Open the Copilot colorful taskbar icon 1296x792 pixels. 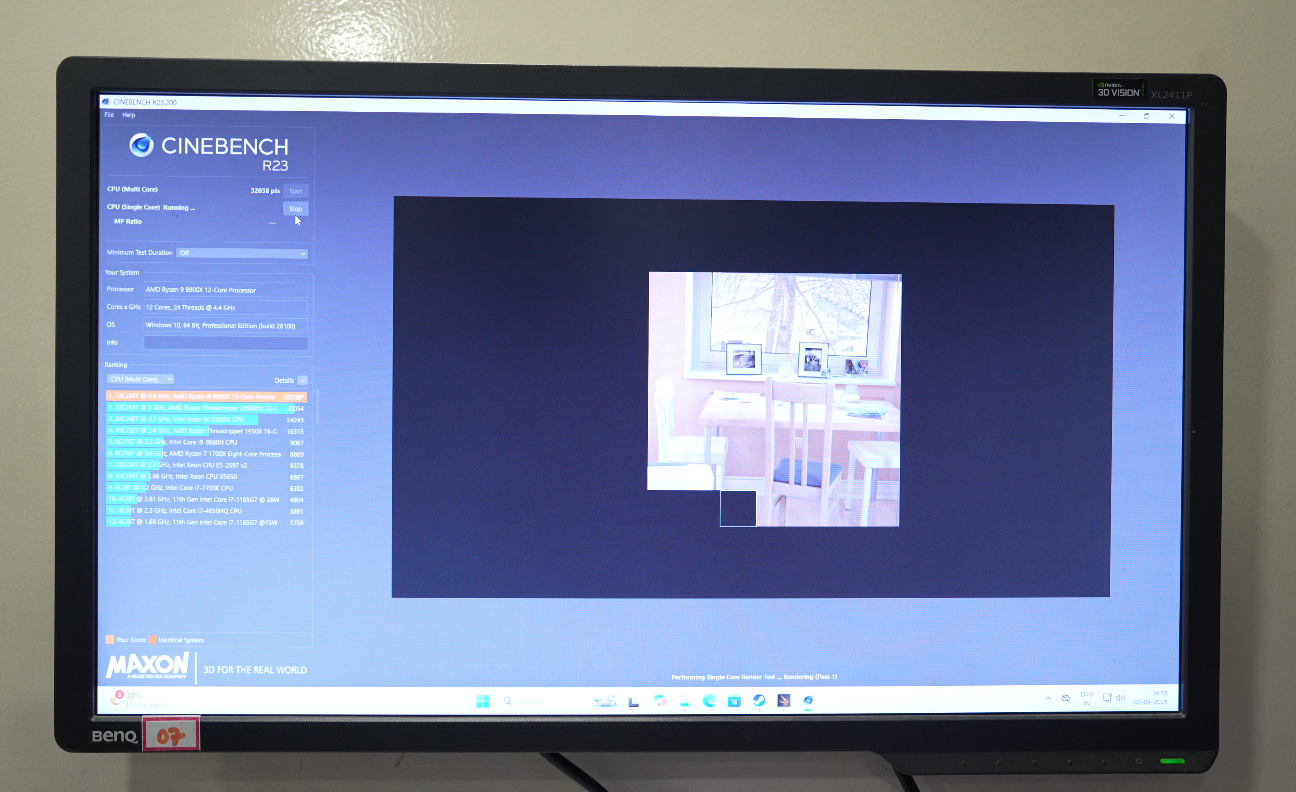[659, 701]
